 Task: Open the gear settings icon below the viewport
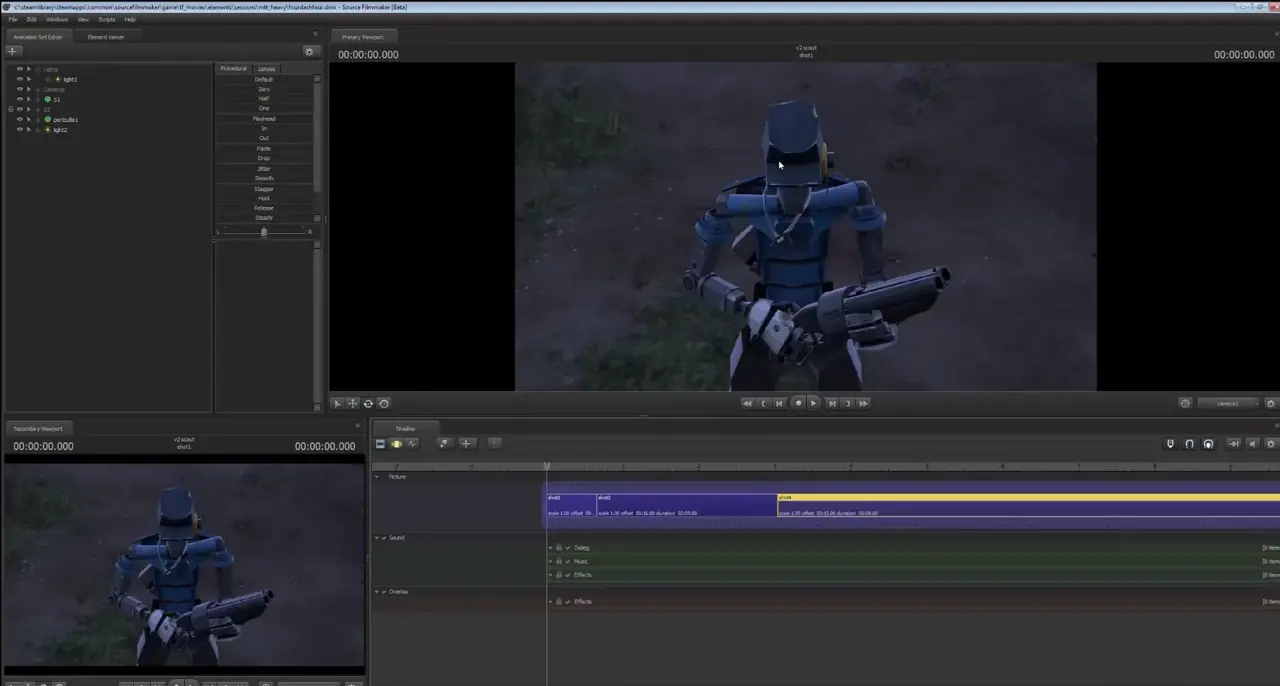pyautogui.click(x=1271, y=403)
